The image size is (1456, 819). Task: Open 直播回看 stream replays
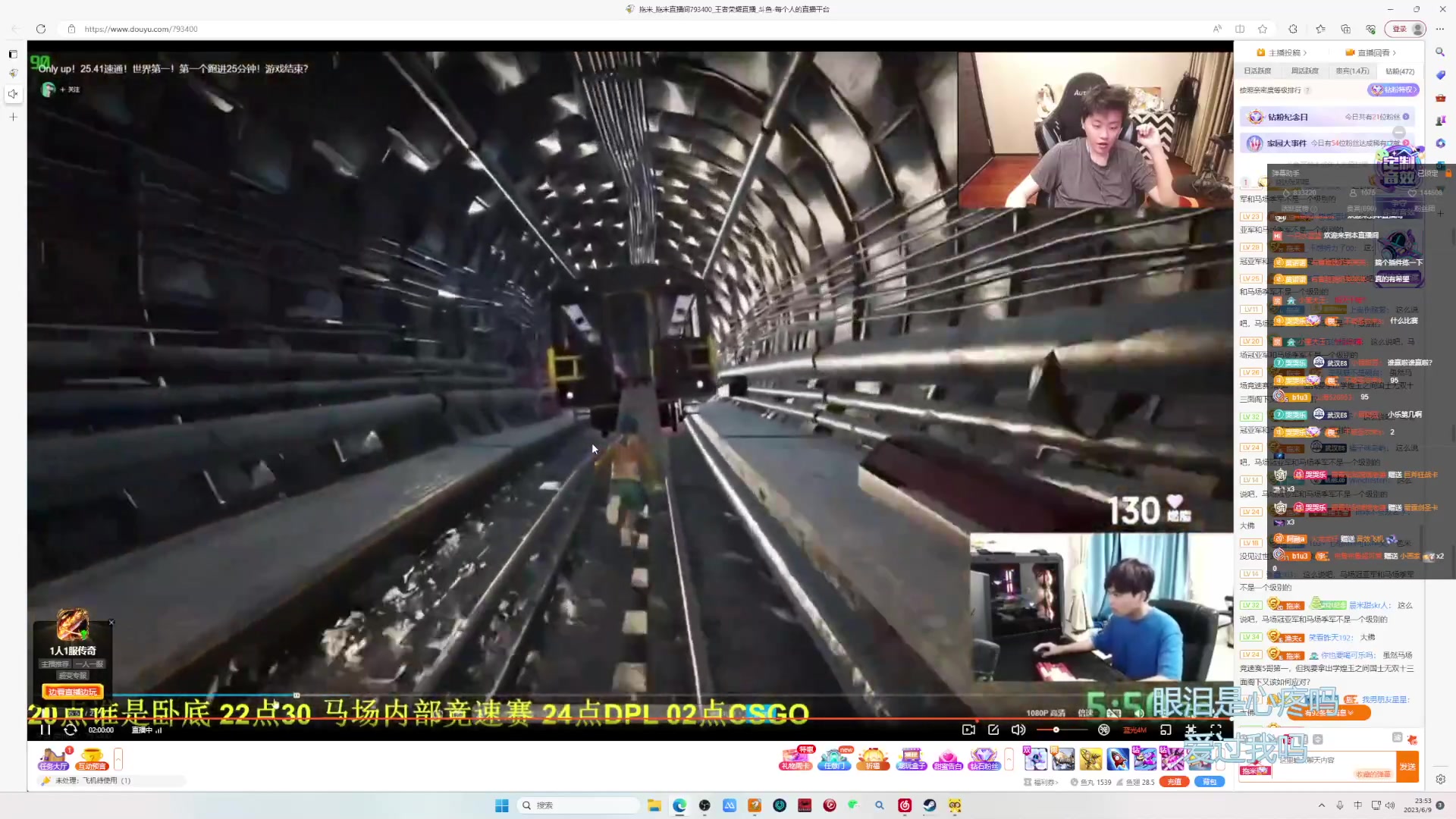pos(1371,52)
